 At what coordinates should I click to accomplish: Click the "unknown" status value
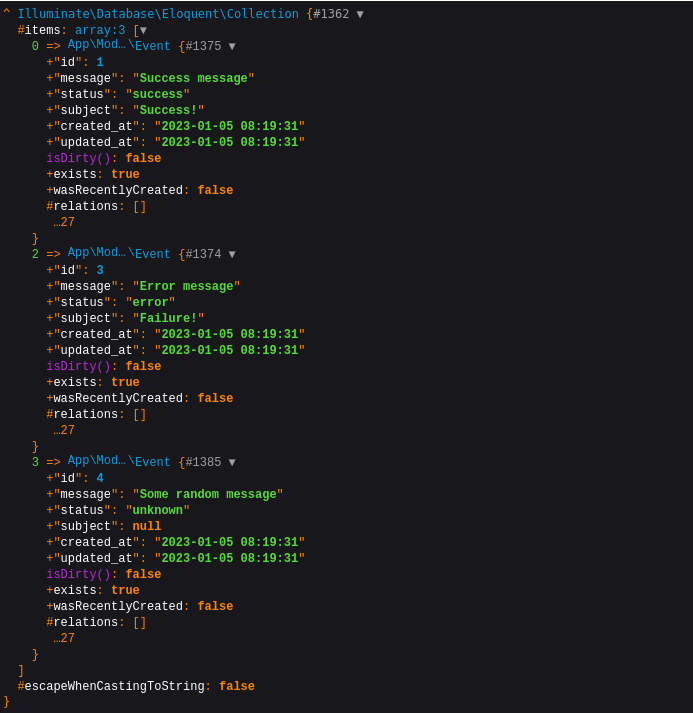pyautogui.click(x=157, y=511)
